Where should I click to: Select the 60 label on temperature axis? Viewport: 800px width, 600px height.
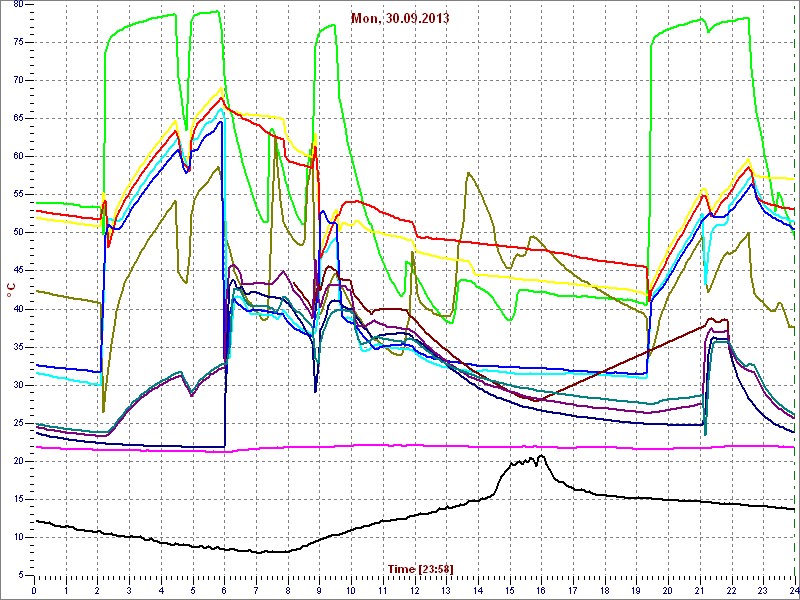(17, 157)
